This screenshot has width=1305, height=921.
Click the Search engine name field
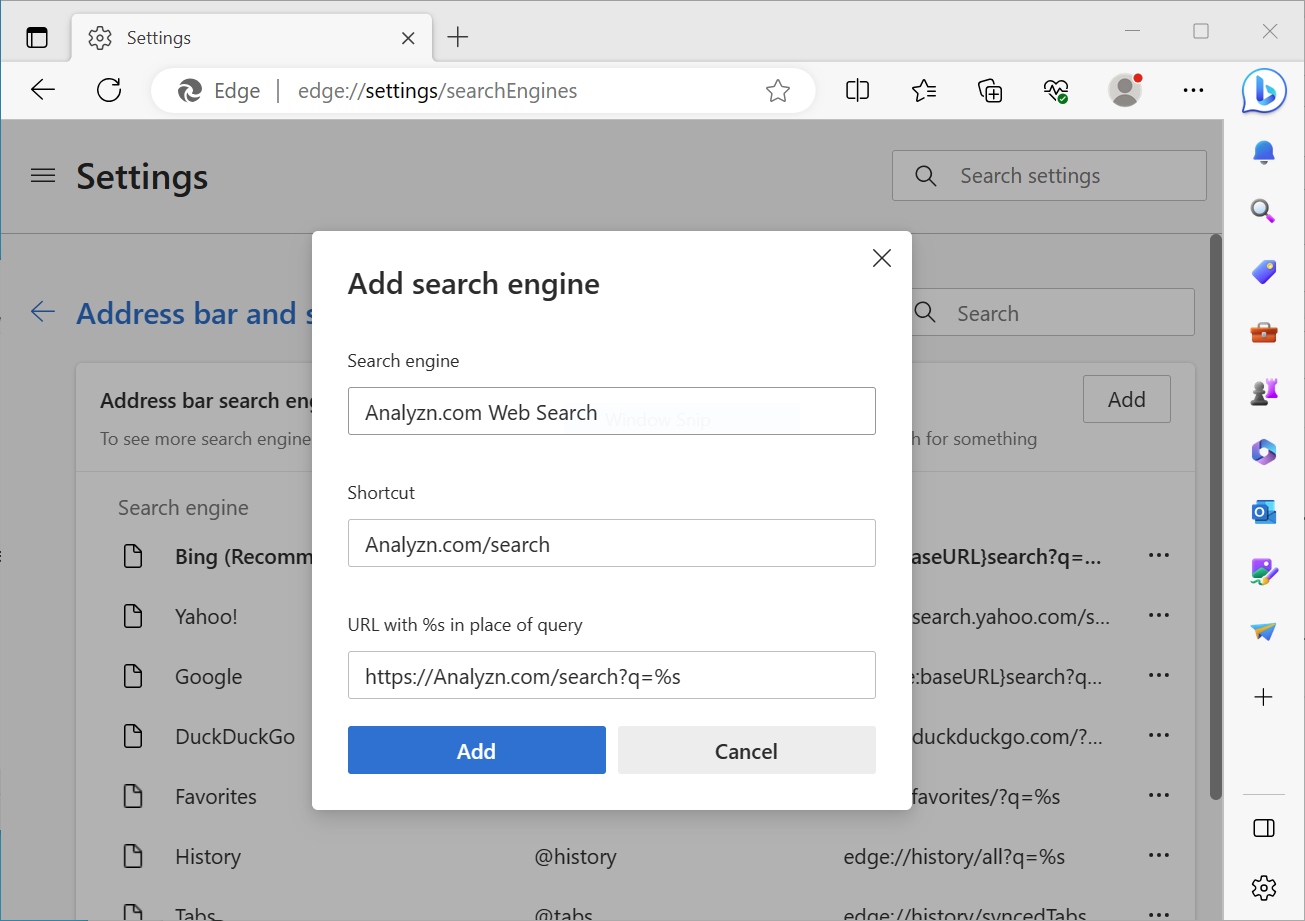tap(612, 411)
